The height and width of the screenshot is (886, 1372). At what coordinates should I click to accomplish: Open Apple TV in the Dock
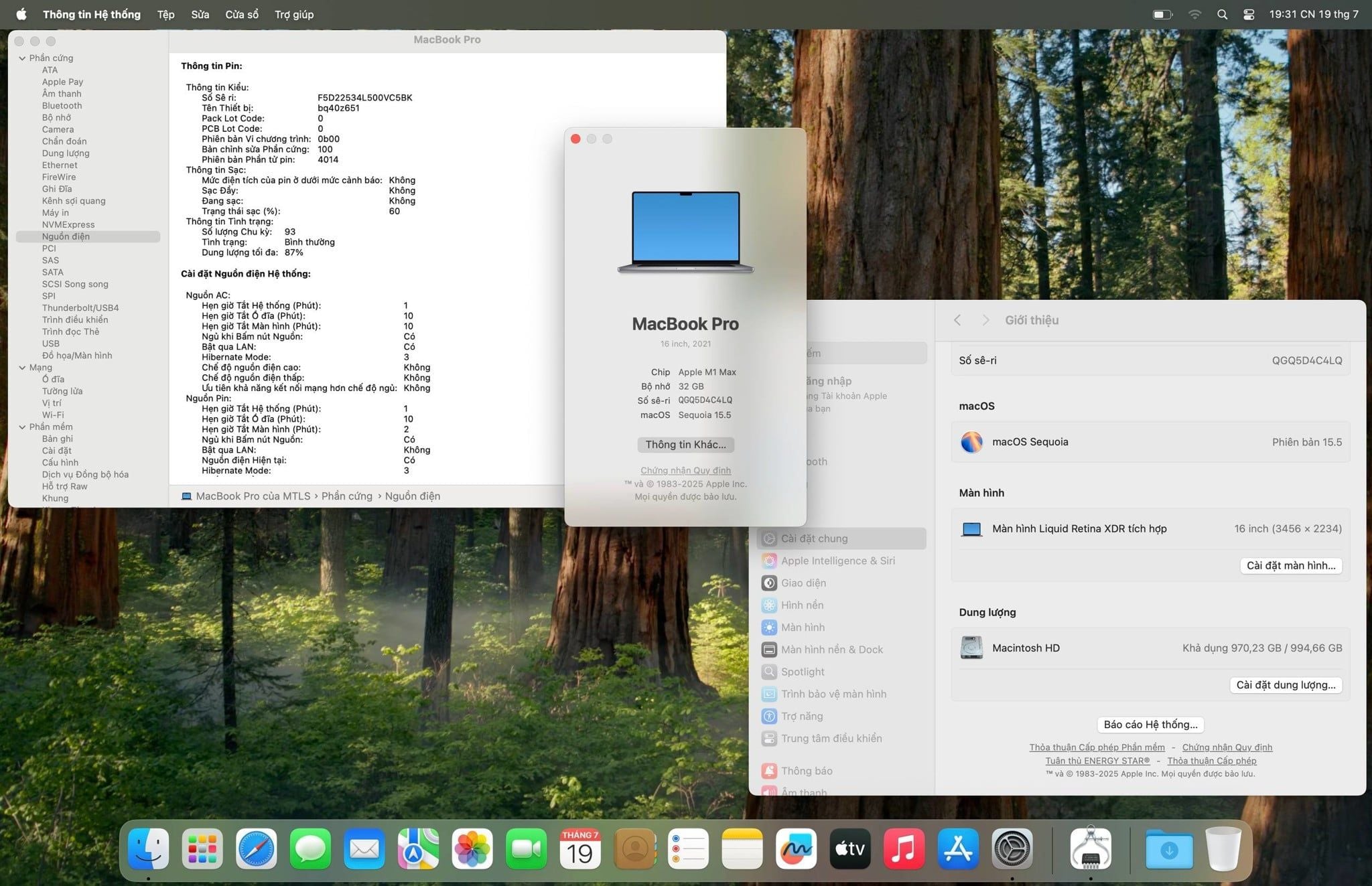[x=850, y=848]
